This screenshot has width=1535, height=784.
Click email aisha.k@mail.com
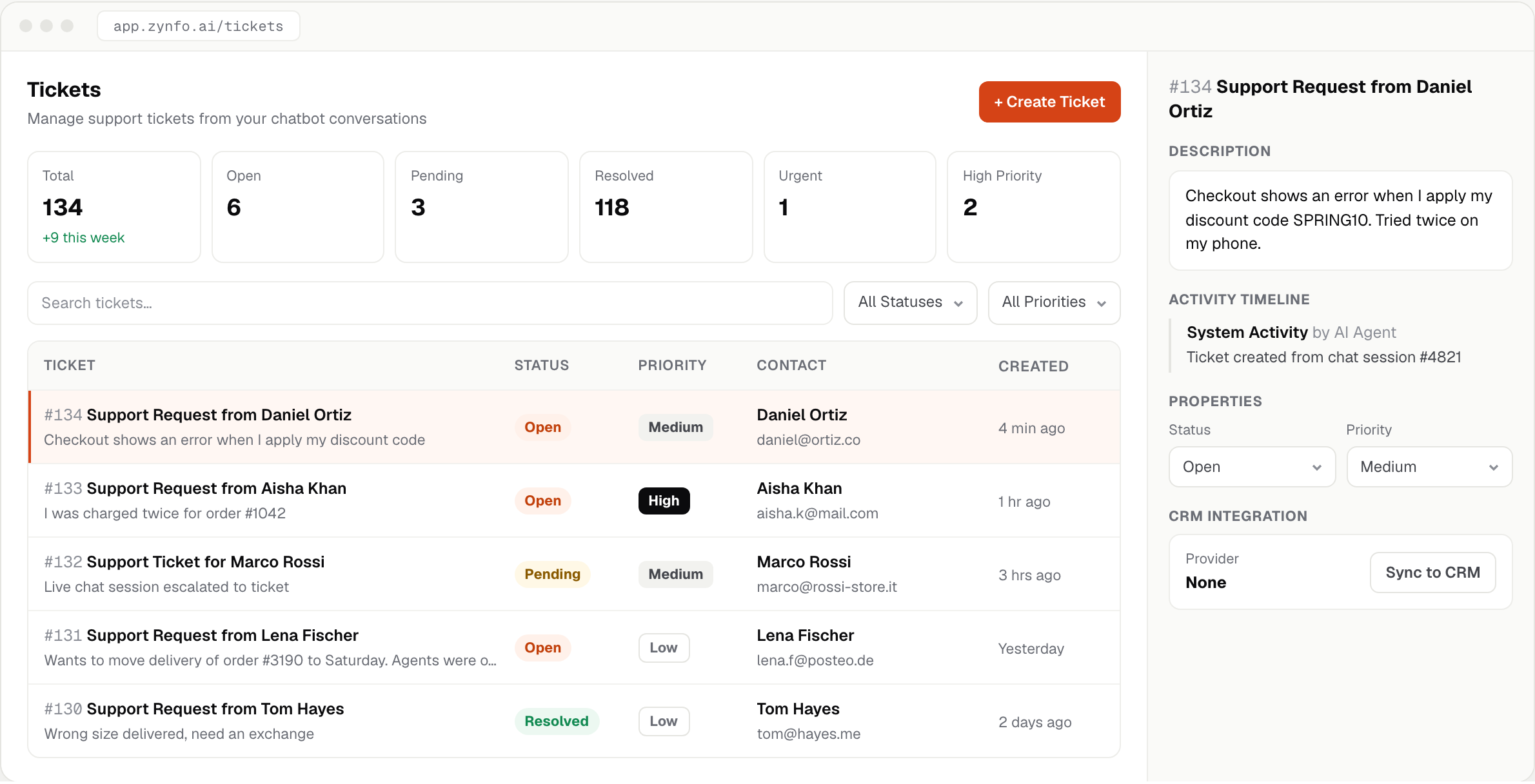(818, 513)
